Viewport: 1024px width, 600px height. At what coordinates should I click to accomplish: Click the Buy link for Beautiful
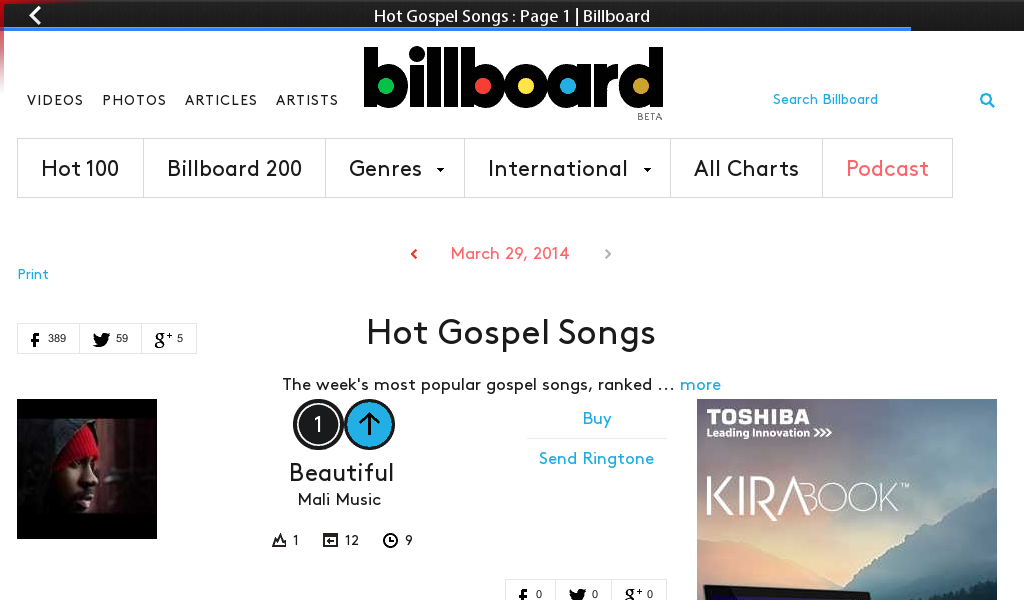(x=597, y=418)
